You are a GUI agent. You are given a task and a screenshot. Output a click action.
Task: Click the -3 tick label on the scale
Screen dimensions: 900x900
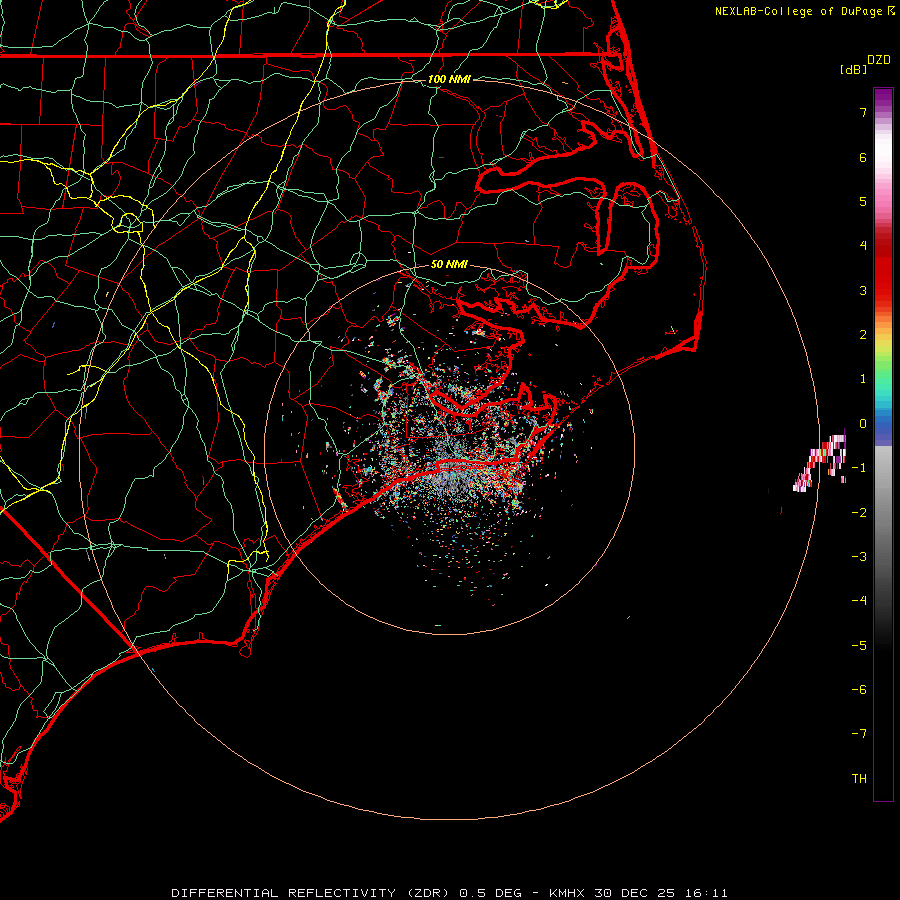tap(859, 557)
